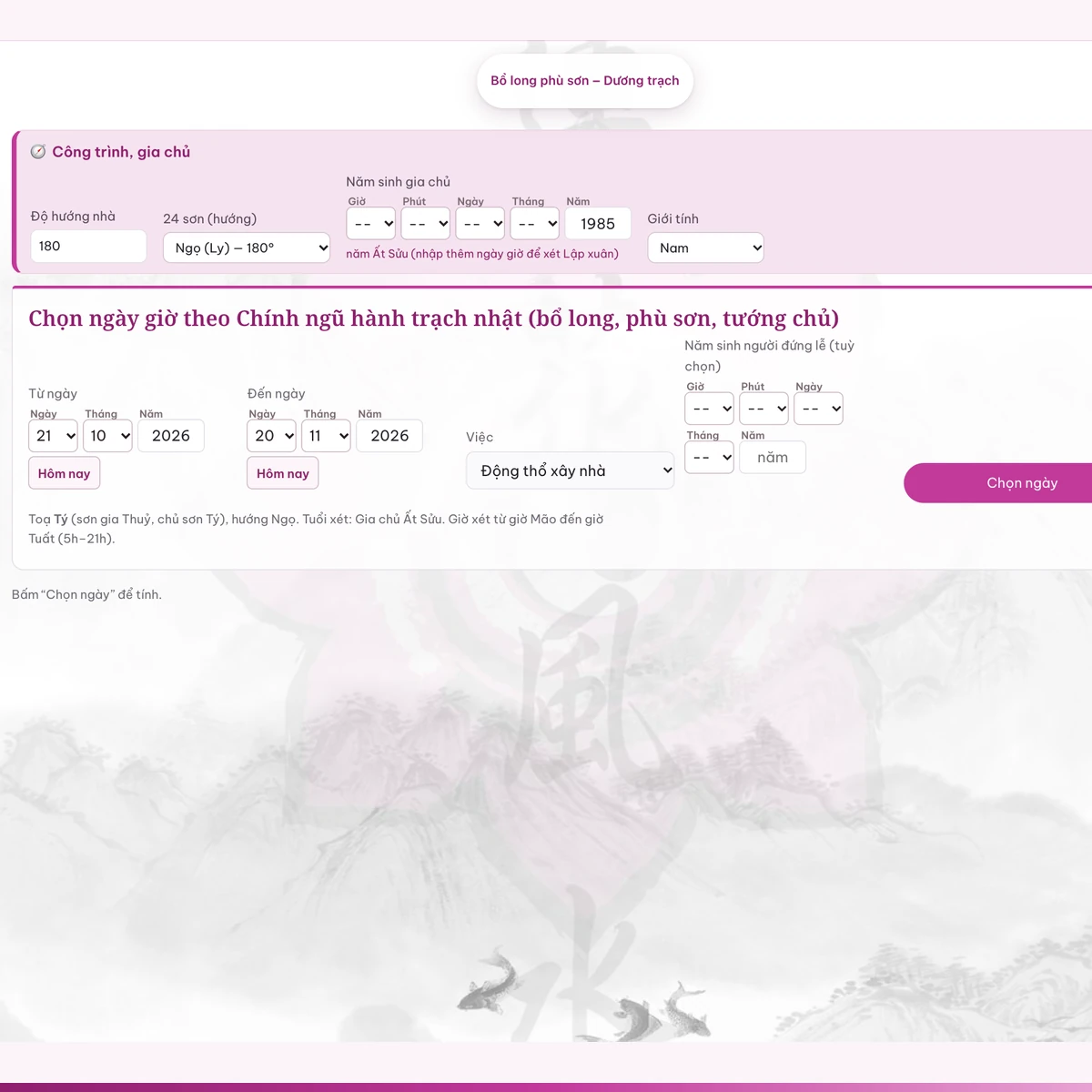1092x1092 pixels.
Task: Open the Việc dropdown showing Động thổ xây nhà
Action: pos(571,470)
